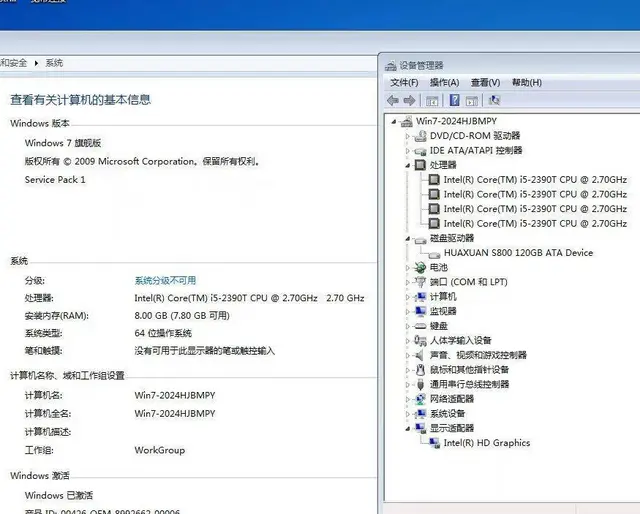Click the 网络适配器 network icon
This screenshot has width=640, height=514.
(x=420, y=399)
